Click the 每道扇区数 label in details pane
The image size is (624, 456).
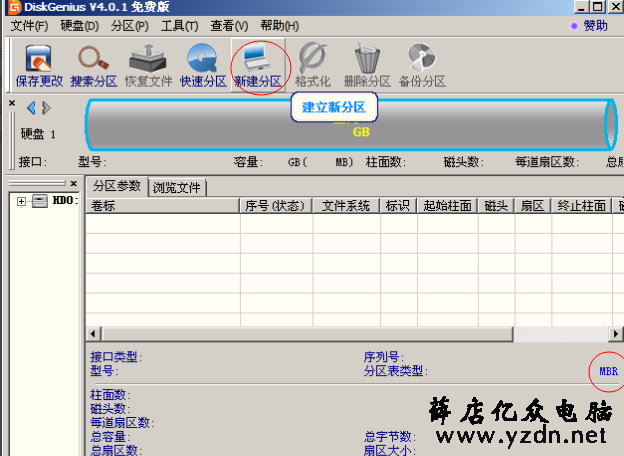(x=122, y=423)
